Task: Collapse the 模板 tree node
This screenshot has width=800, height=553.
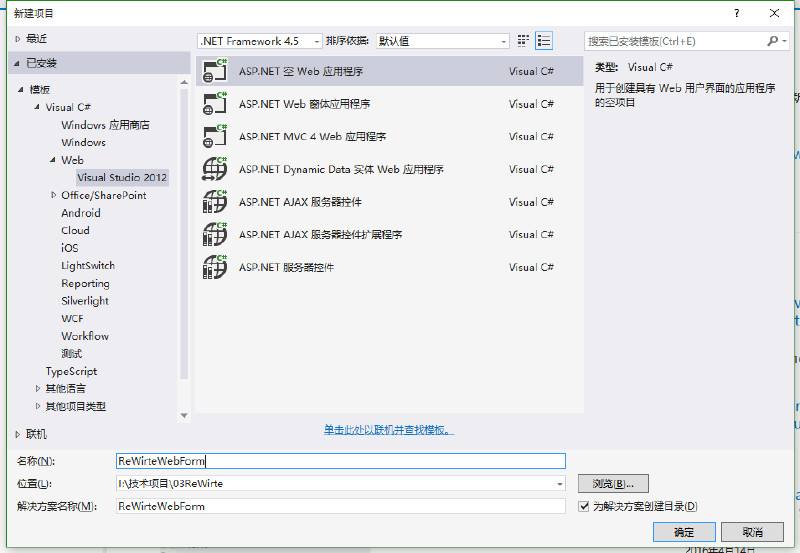Action: tap(21, 89)
